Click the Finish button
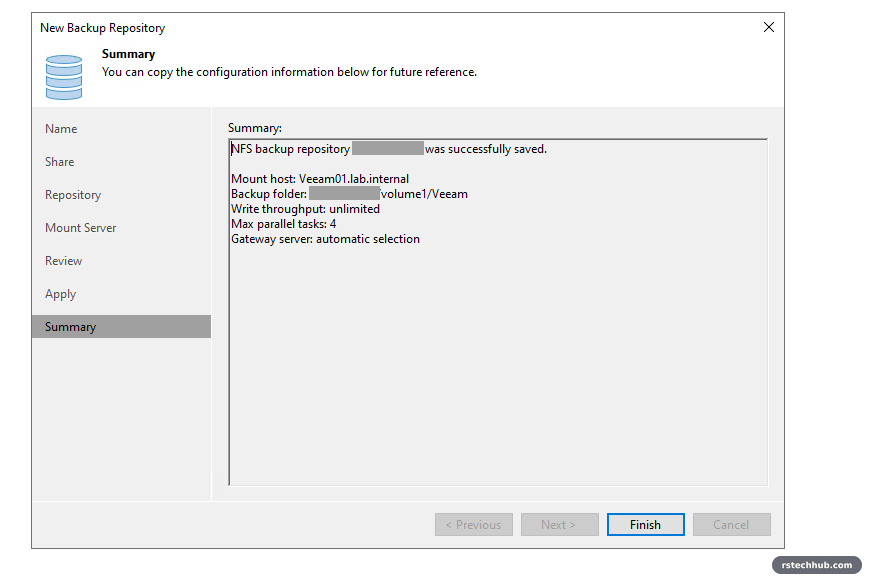 point(645,524)
